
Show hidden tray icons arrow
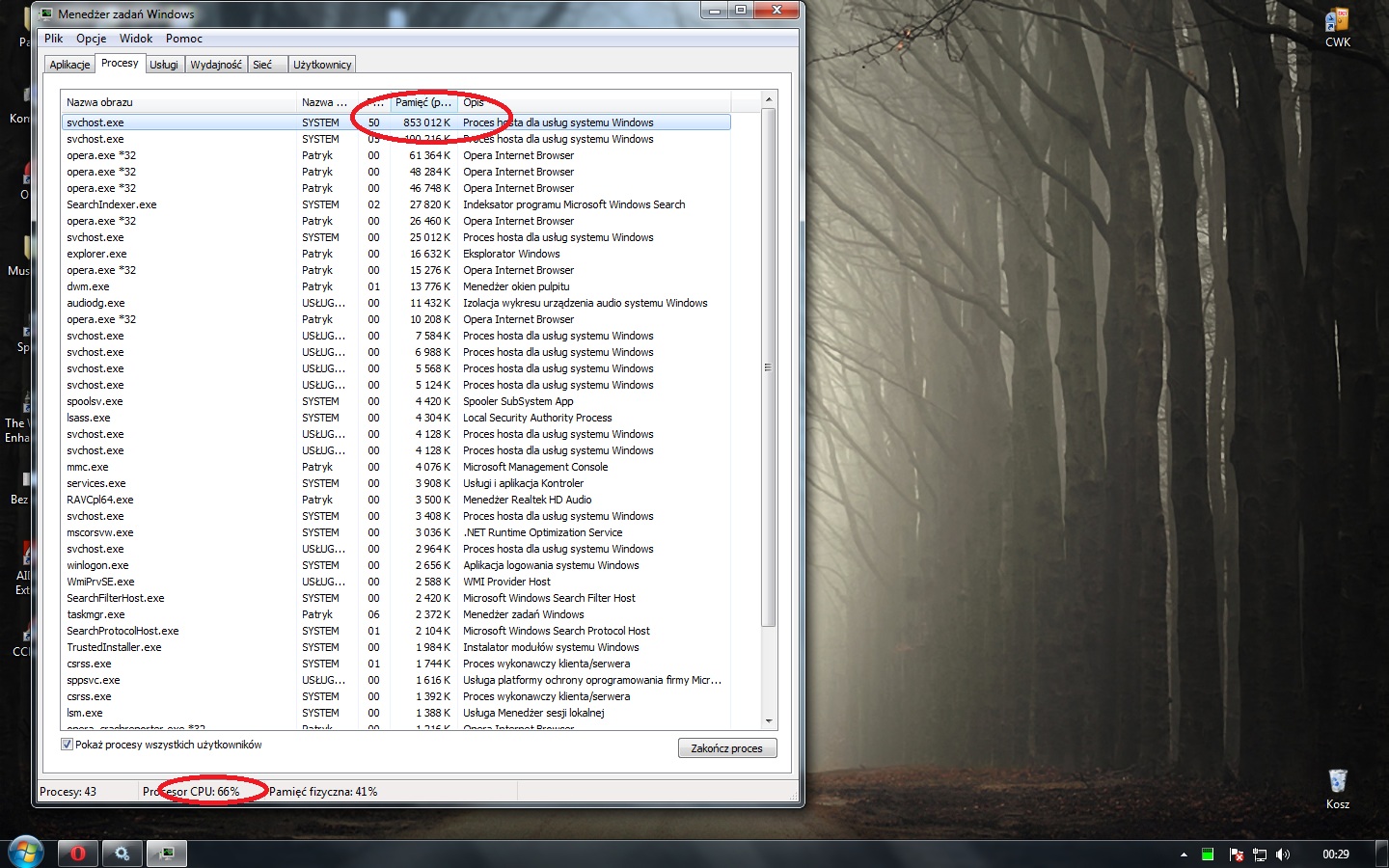coord(1184,854)
